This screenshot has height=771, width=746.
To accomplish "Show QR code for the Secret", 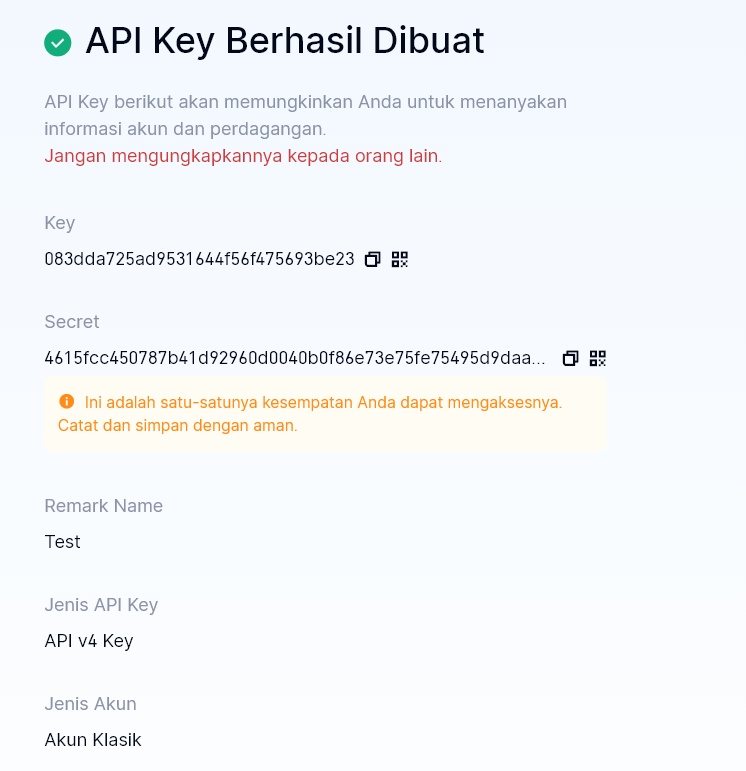I will [x=598, y=358].
